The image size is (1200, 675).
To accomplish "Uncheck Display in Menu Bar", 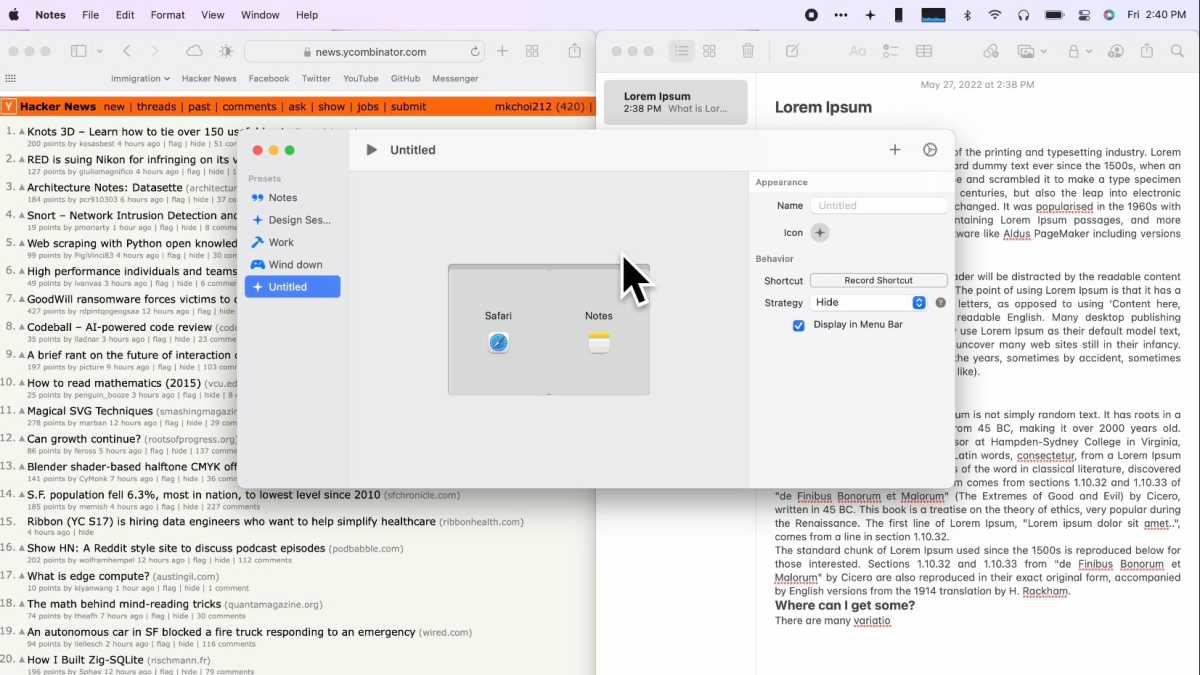I will coord(798,325).
